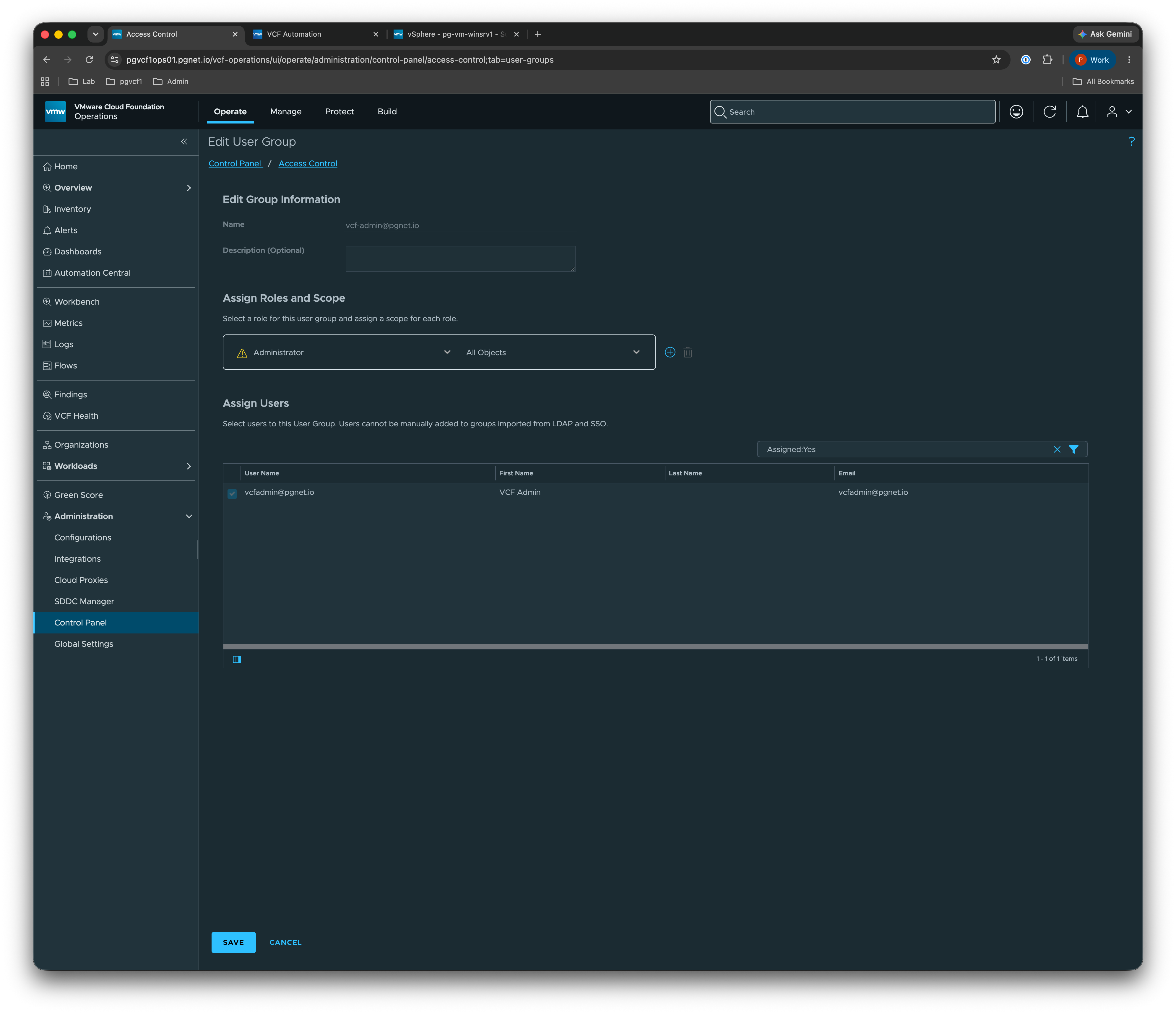Follow the Control Panel breadcrumb link
The height and width of the screenshot is (1014, 1176).
click(x=235, y=163)
